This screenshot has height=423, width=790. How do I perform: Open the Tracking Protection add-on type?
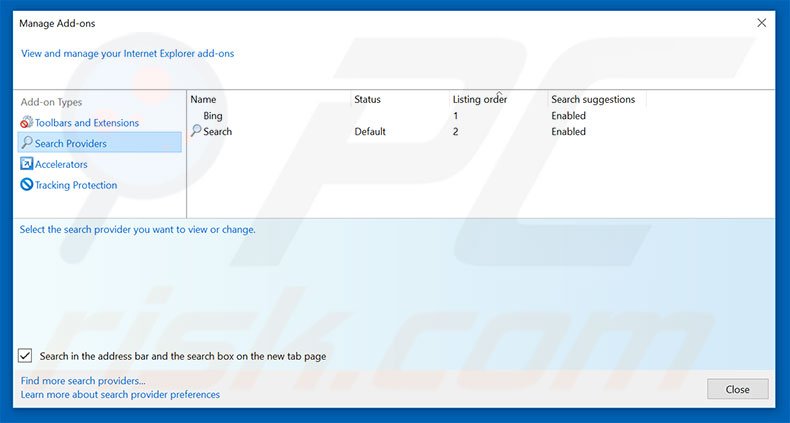(76, 185)
